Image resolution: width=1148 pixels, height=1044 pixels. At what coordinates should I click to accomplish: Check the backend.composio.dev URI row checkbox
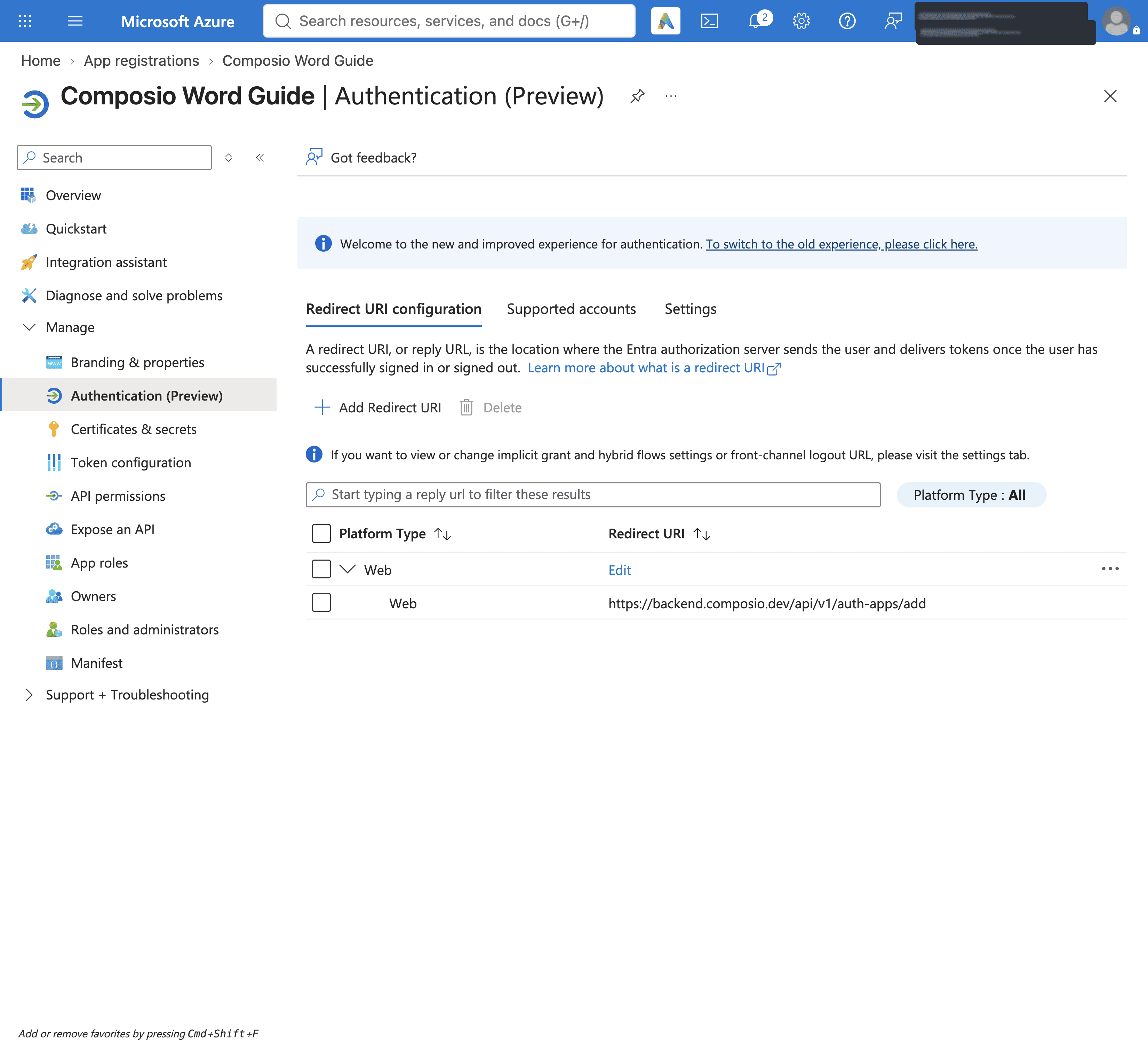321,603
